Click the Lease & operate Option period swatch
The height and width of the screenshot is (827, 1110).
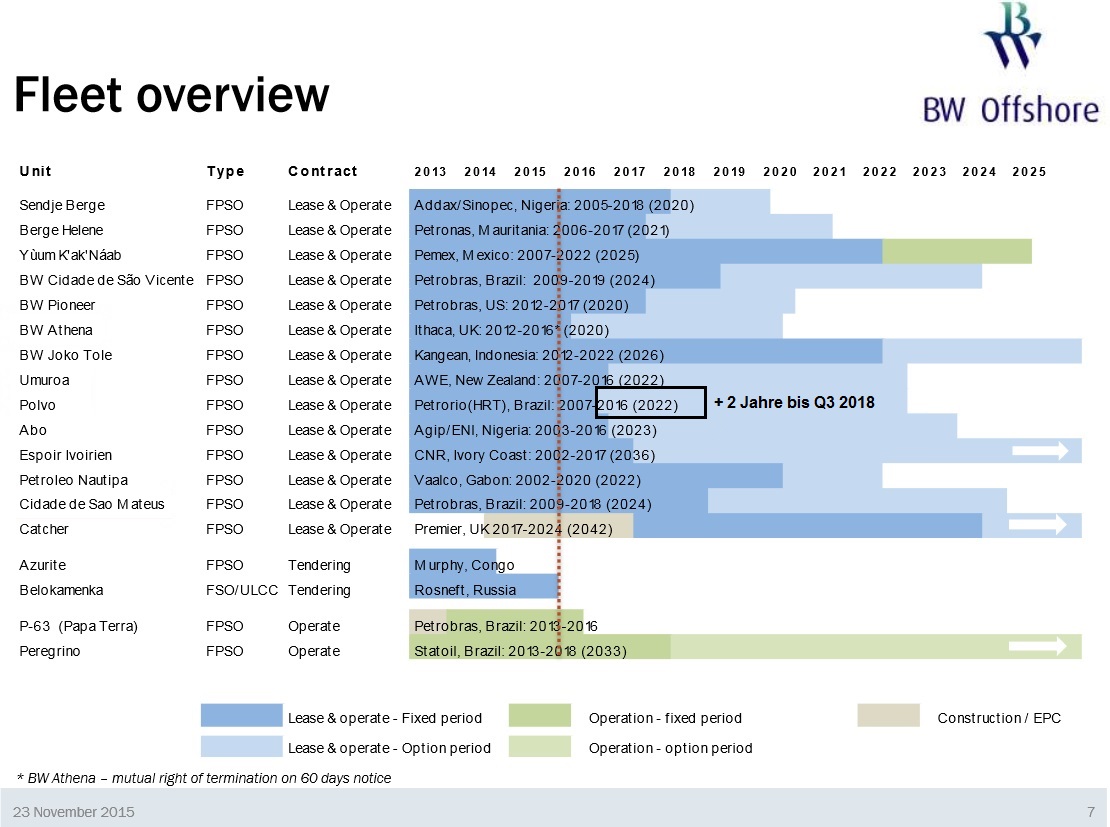241,746
